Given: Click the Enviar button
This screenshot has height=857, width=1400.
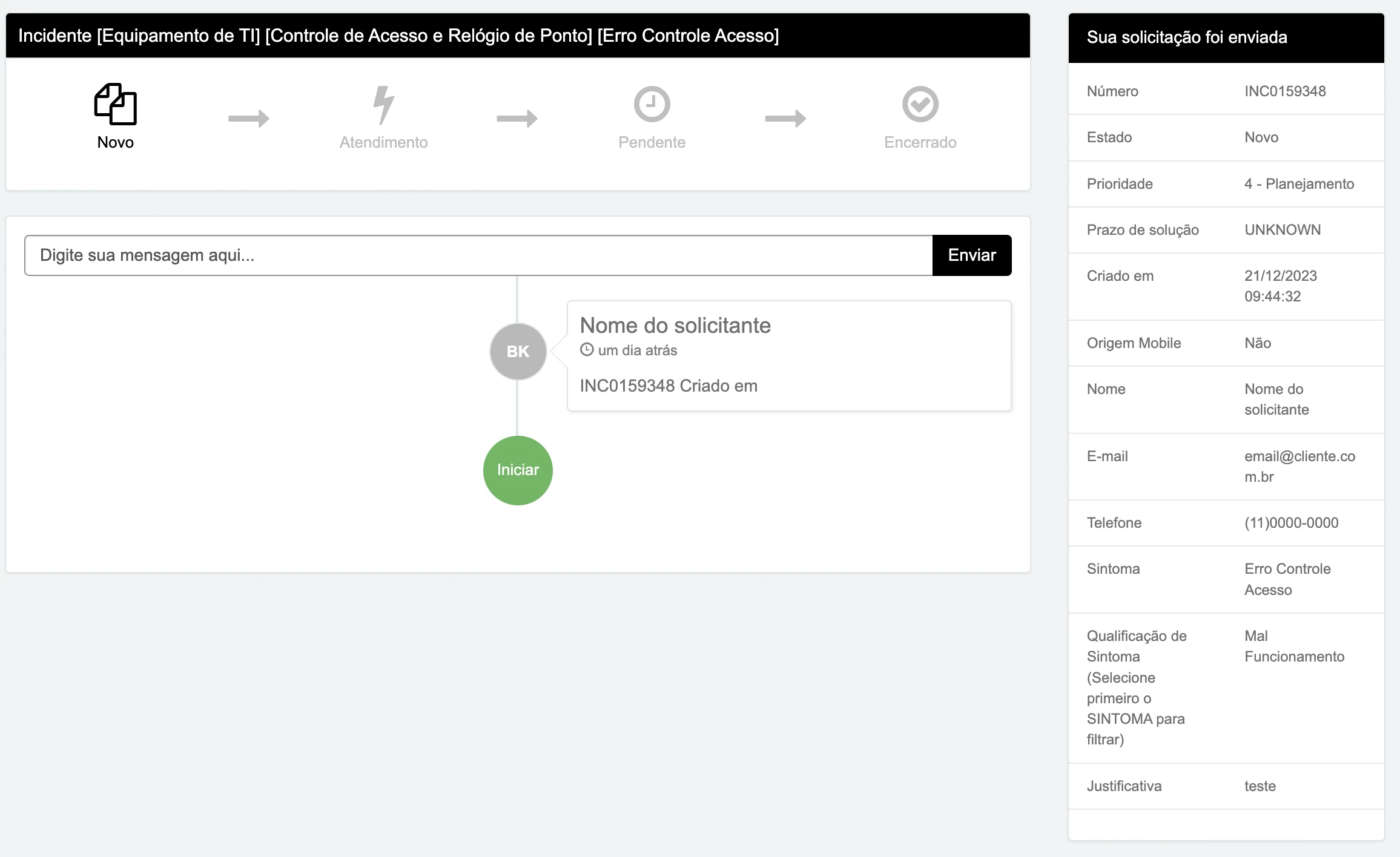Looking at the screenshot, I should 972,255.
